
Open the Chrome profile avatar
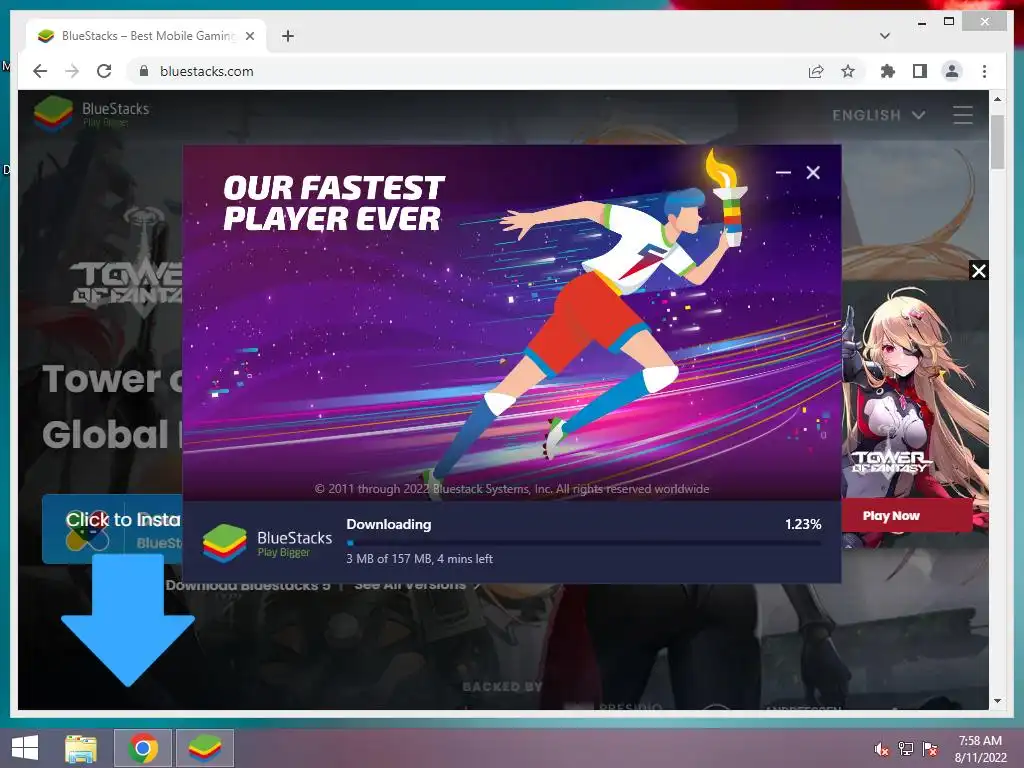(x=952, y=71)
